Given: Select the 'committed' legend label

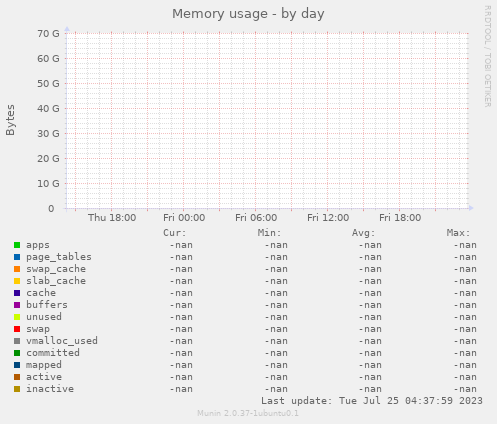Looking at the screenshot, I should pos(53,353).
